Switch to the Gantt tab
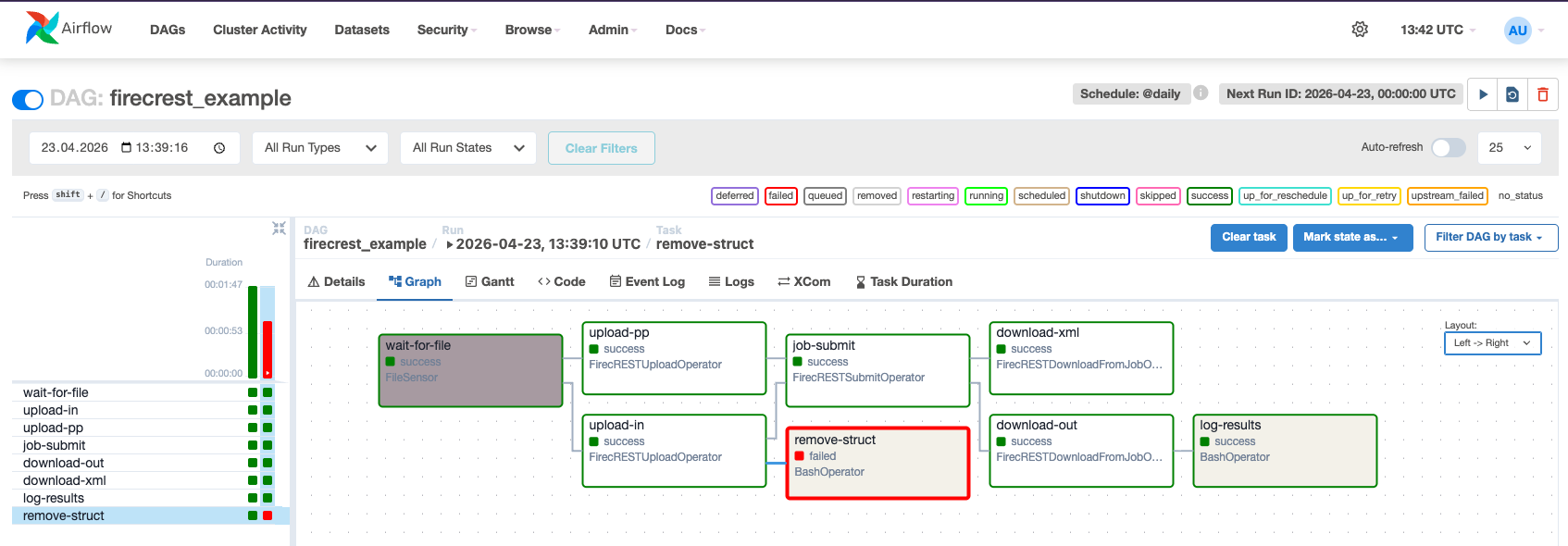Screen dimensions: 1568x546 click(x=490, y=281)
